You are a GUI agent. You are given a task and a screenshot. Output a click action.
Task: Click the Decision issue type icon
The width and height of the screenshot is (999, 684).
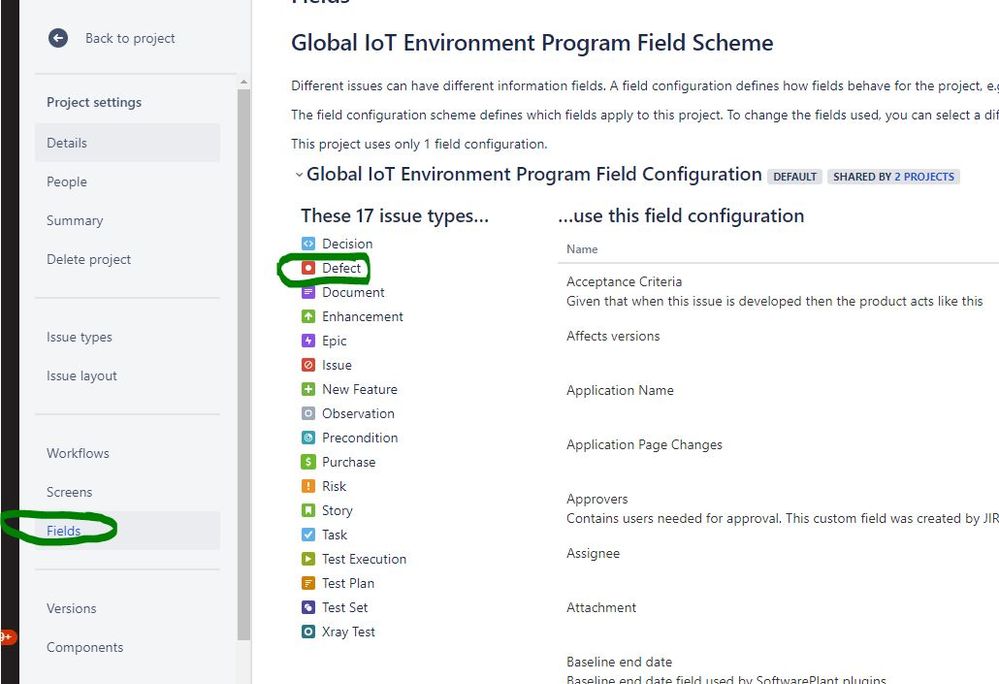pos(308,244)
